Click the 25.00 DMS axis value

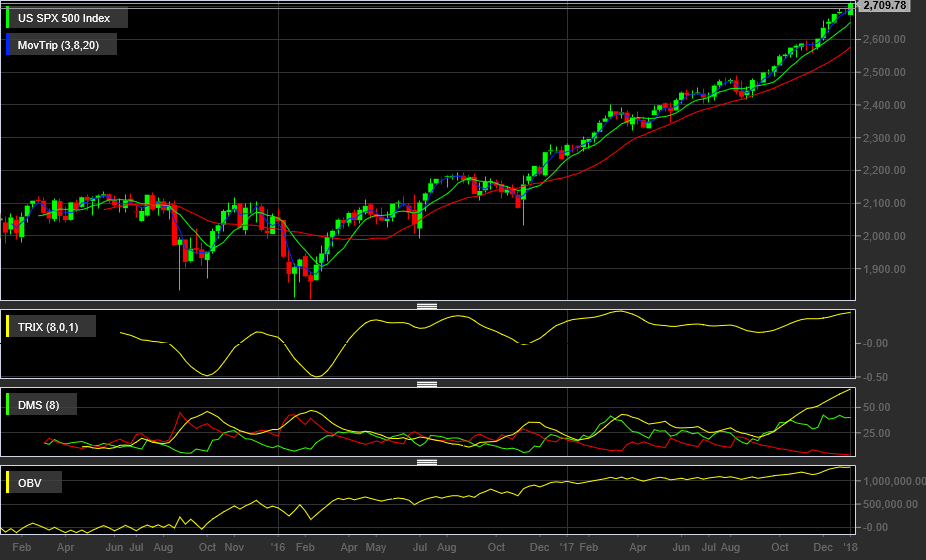click(x=876, y=433)
